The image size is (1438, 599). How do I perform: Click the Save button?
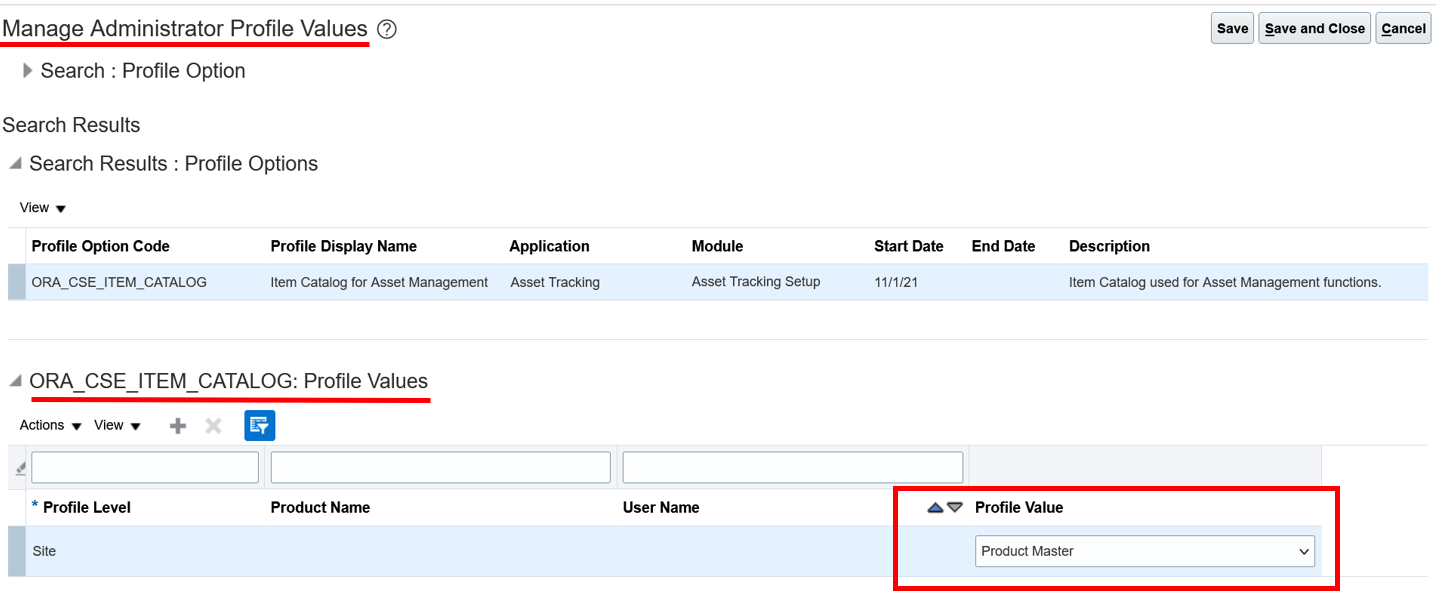pos(1232,29)
